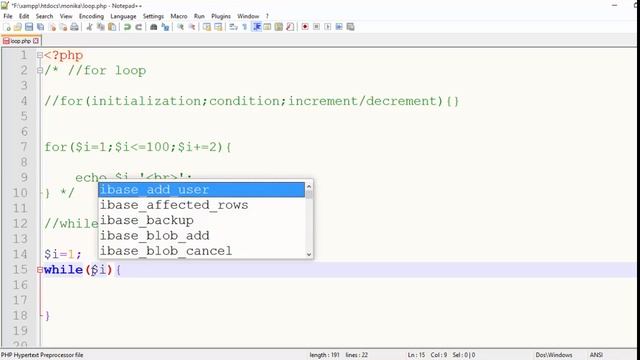Viewport: 640px width, 360px height.
Task: Click the $i=1; statement line
Action: pyautogui.click(x=63, y=254)
